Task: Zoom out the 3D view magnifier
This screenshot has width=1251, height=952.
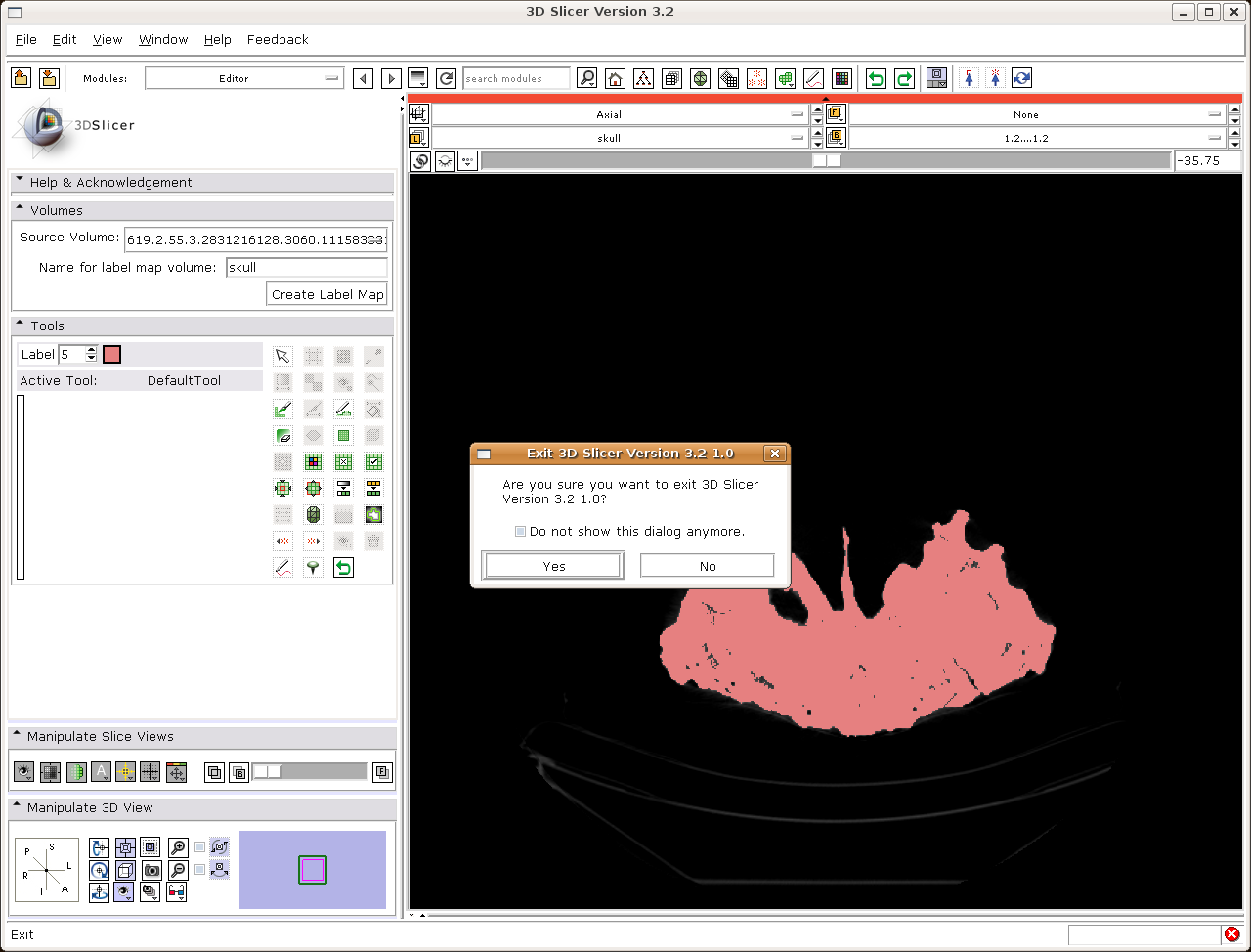Action: [178, 870]
